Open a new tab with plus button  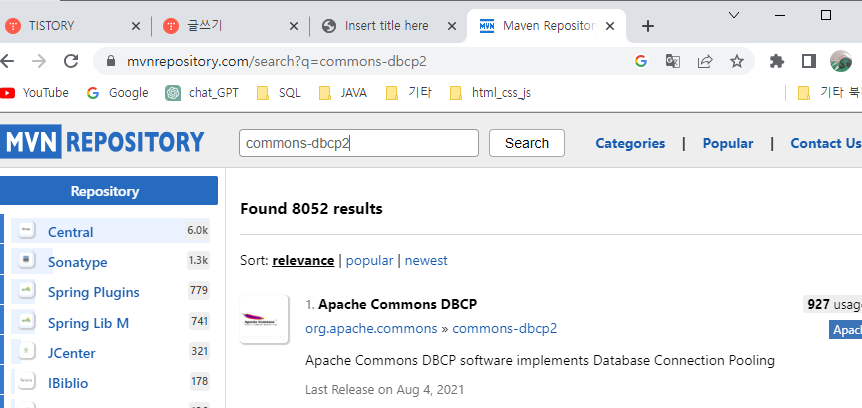click(648, 26)
